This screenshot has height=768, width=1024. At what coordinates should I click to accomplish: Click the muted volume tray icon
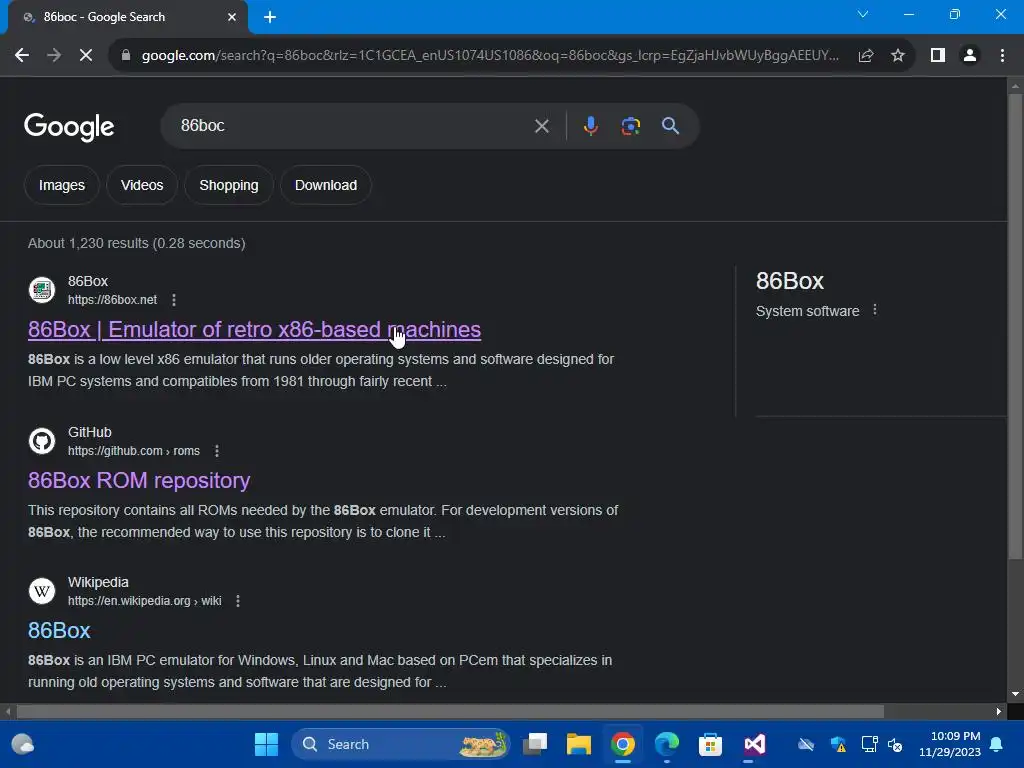(895, 744)
